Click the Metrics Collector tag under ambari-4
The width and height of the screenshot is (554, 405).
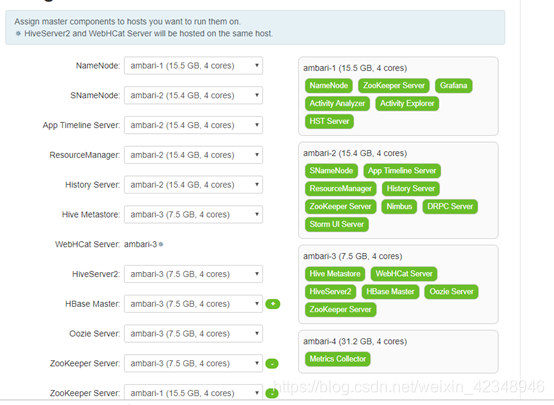(x=337, y=359)
